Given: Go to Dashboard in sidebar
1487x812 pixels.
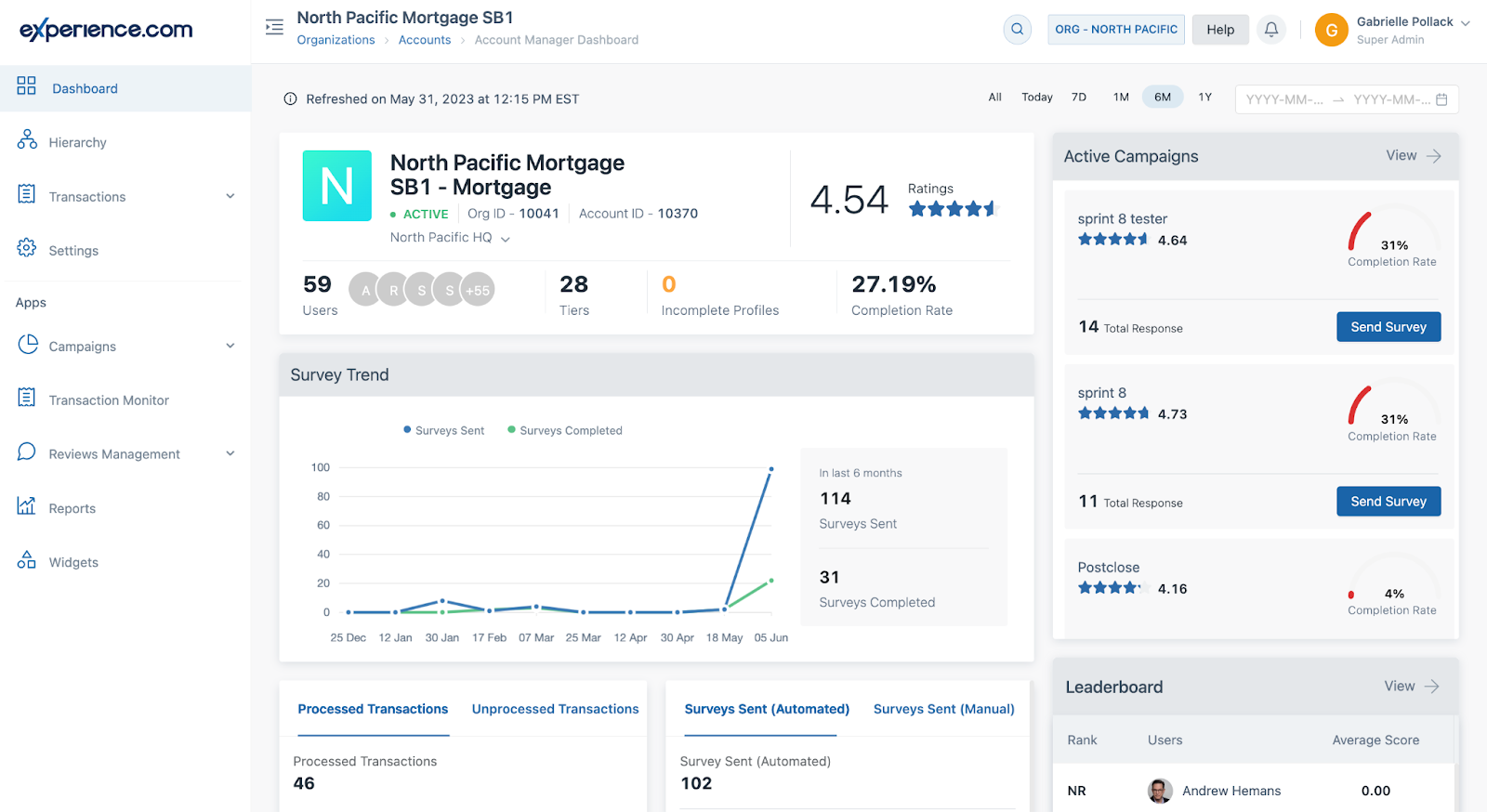Looking at the screenshot, I should (x=125, y=88).
